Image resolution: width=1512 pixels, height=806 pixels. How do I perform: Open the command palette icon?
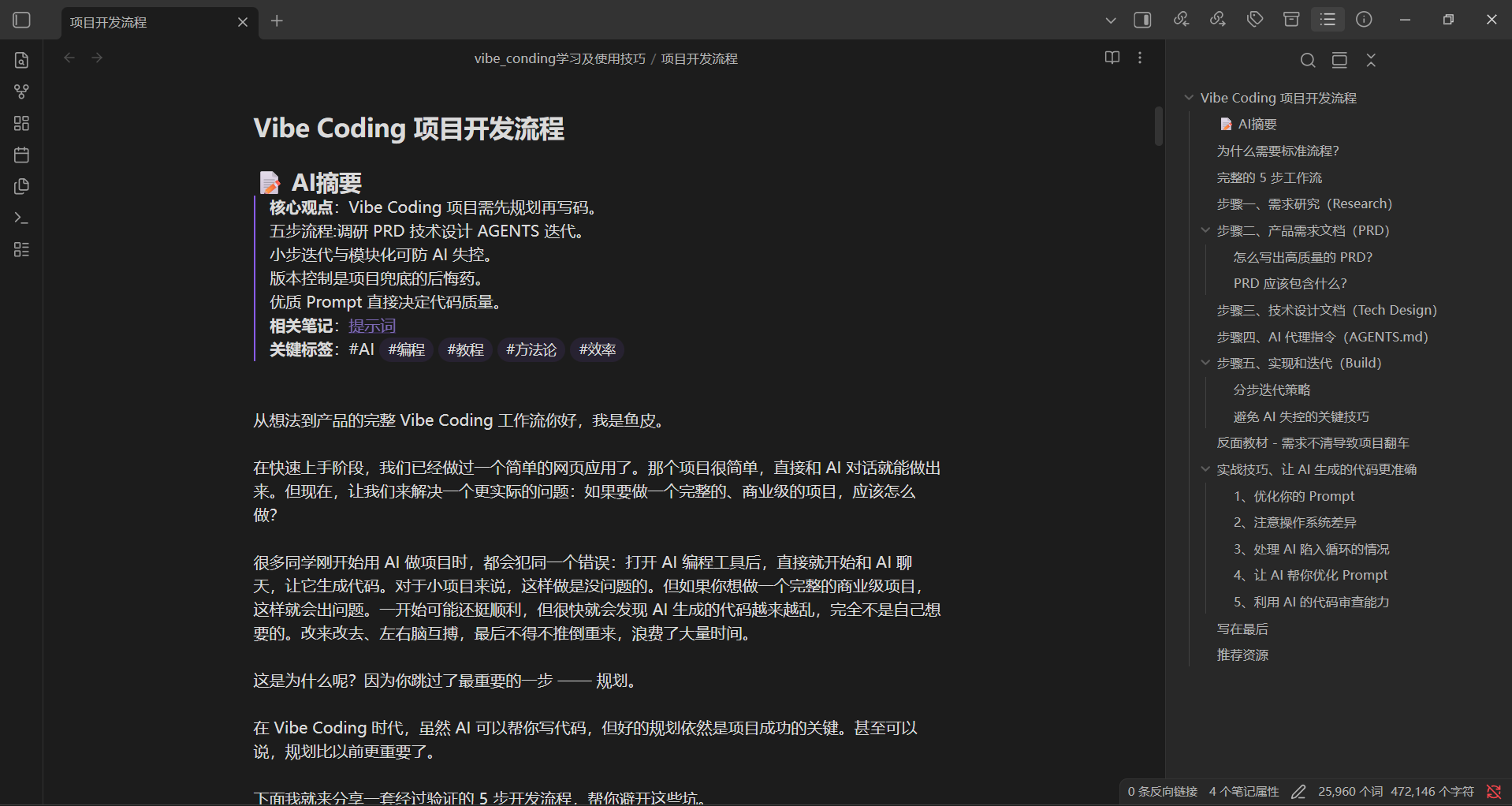pos(22,218)
